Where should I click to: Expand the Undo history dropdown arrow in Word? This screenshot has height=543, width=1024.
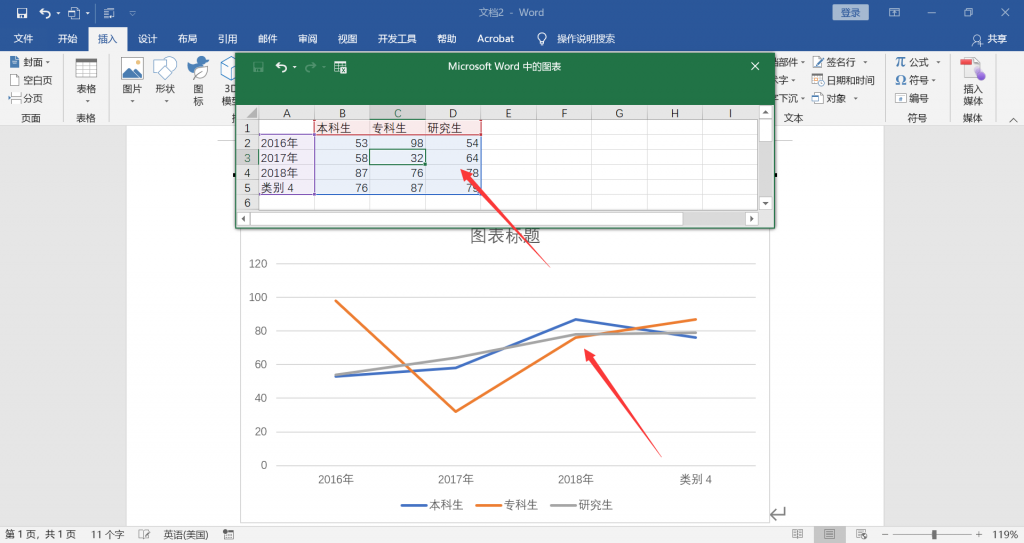click(x=57, y=13)
